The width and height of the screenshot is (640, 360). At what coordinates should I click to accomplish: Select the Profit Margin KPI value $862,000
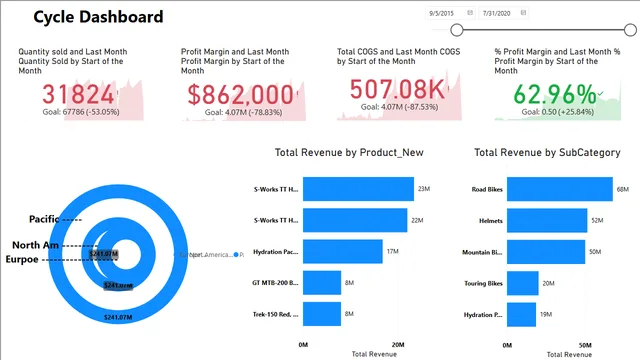(240, 95)
